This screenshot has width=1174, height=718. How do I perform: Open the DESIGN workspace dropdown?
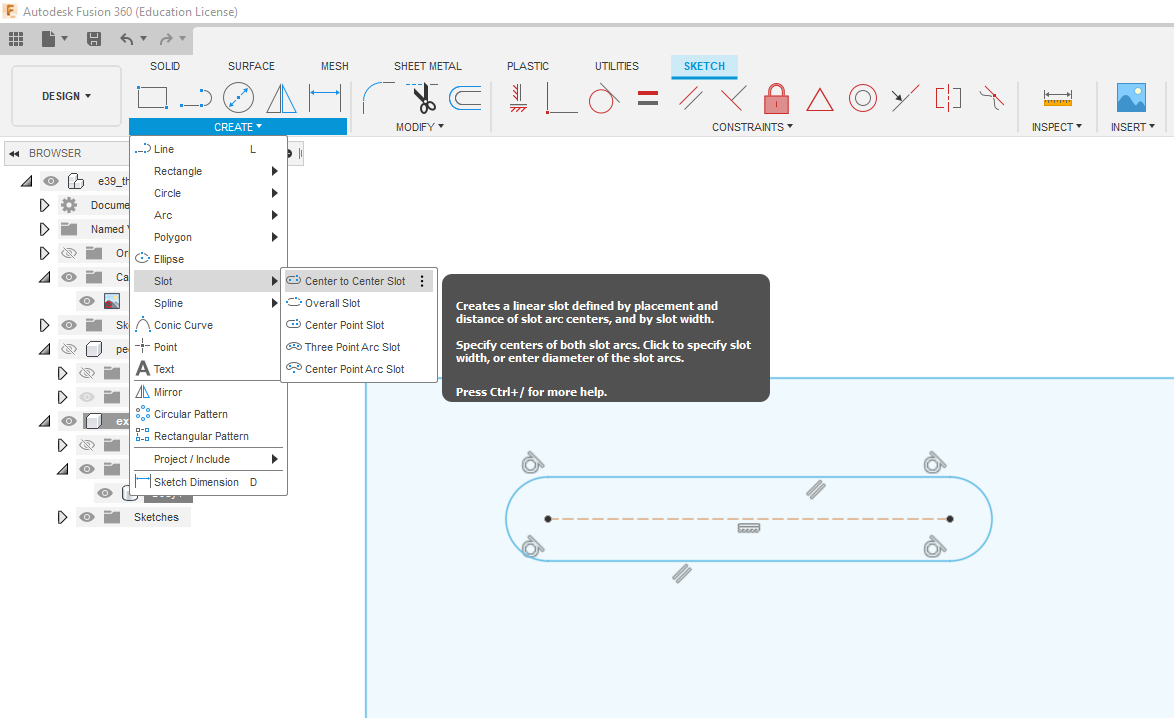click(x=66, y=96)
